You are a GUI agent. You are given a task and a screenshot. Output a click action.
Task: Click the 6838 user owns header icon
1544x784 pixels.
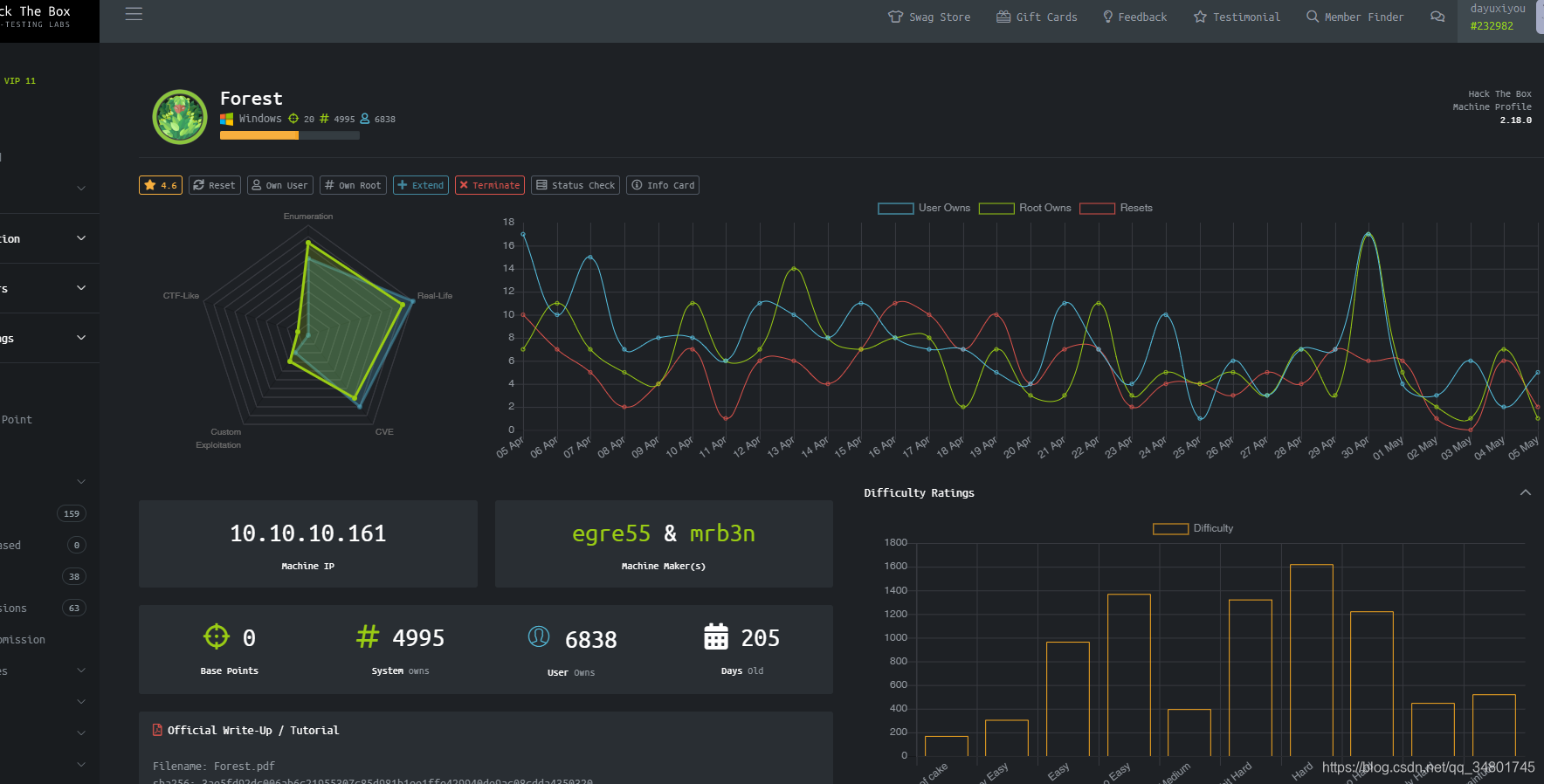pos(365,119)
